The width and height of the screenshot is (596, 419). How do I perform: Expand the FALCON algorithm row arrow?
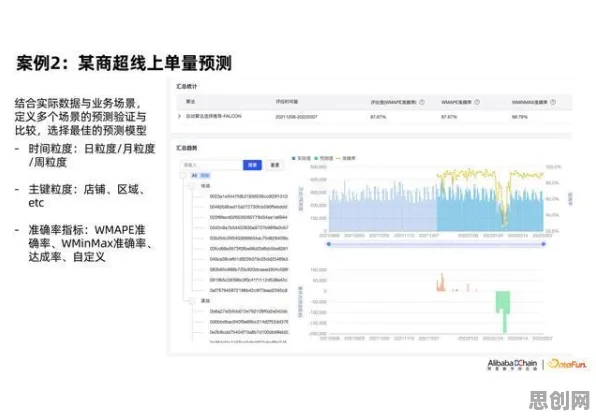click(x=179, y=116)
